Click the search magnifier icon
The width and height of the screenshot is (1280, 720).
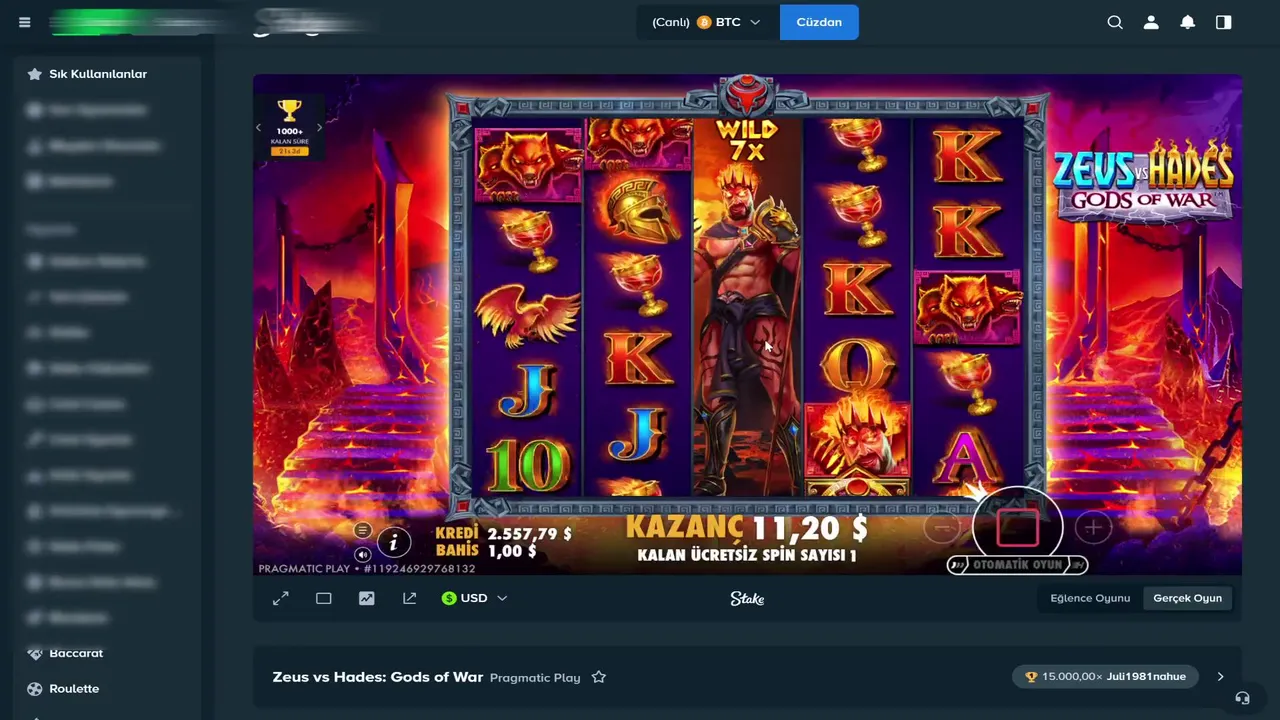click(x=1115, y=22)
